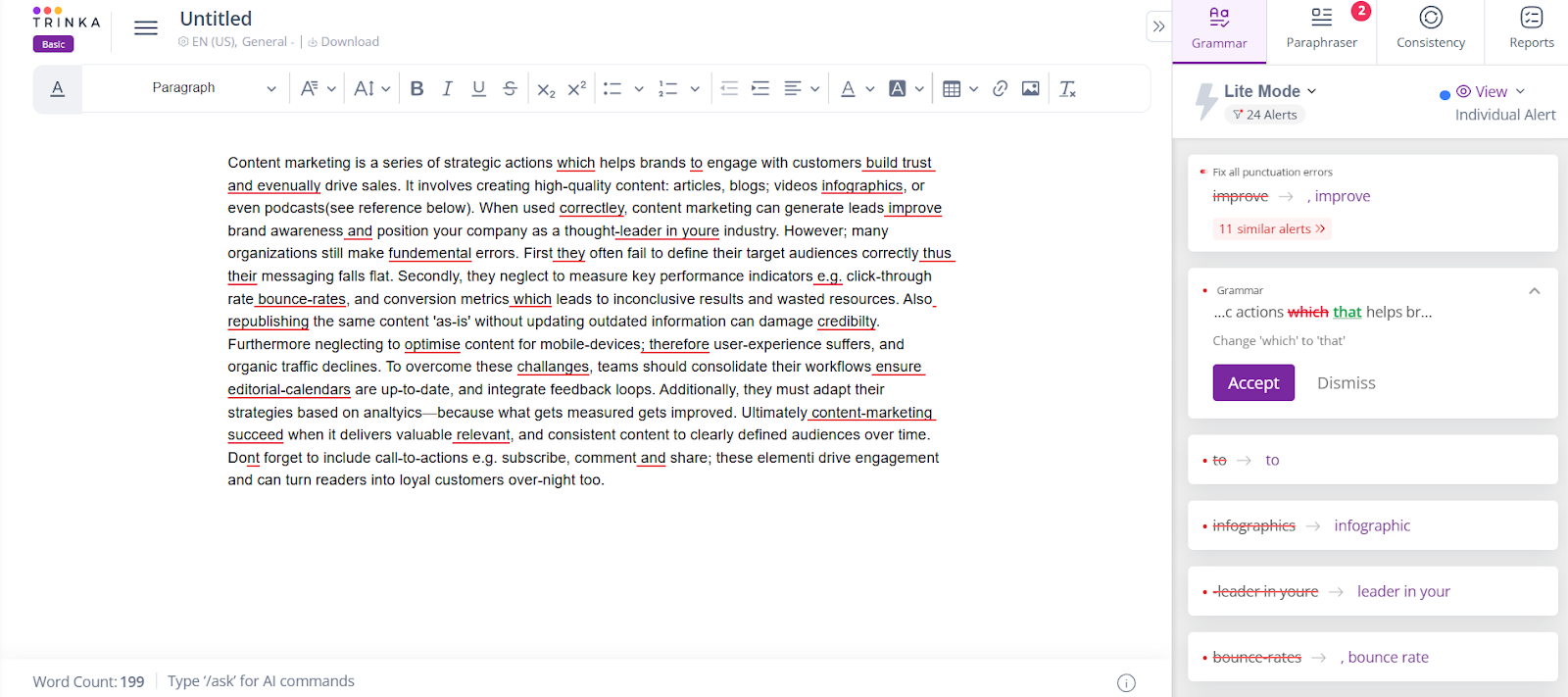Toggle bold formatting
Viewport: 1568px width, 697px height.
(x=416, y=88)
